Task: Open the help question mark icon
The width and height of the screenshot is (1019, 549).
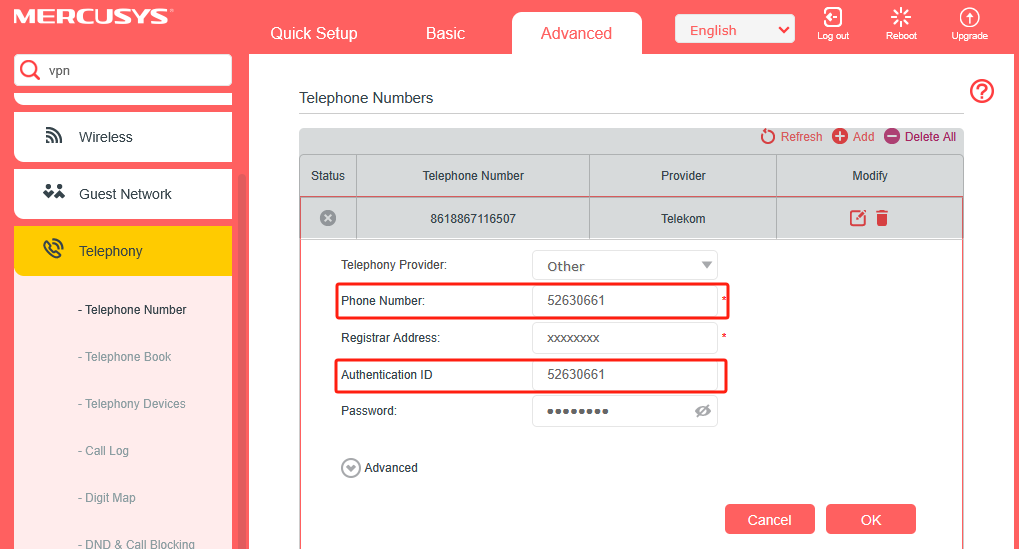Action: tap(981, 91)
